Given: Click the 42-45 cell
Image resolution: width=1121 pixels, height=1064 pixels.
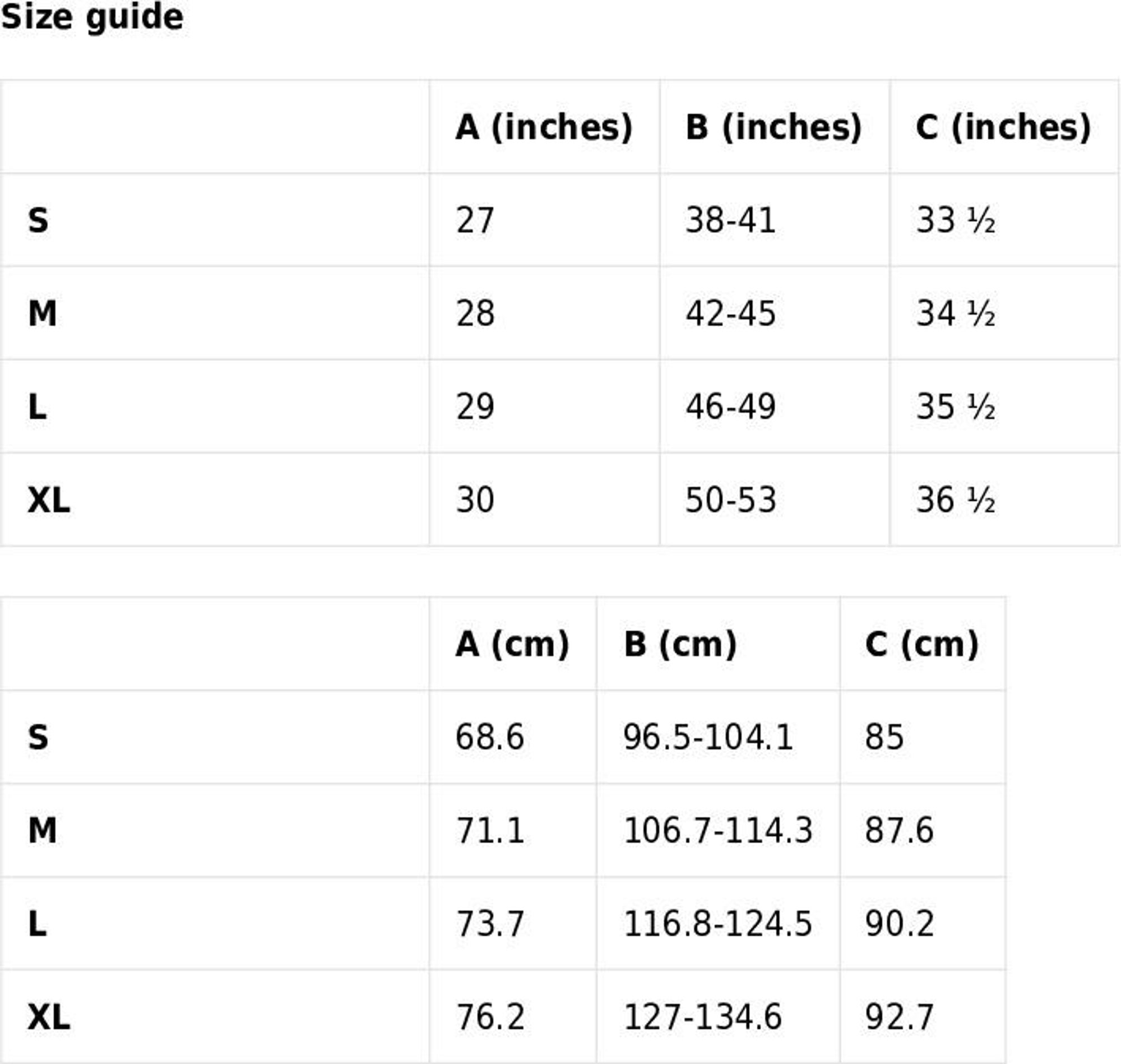Looking at the screenshot, I should [730, 313].
